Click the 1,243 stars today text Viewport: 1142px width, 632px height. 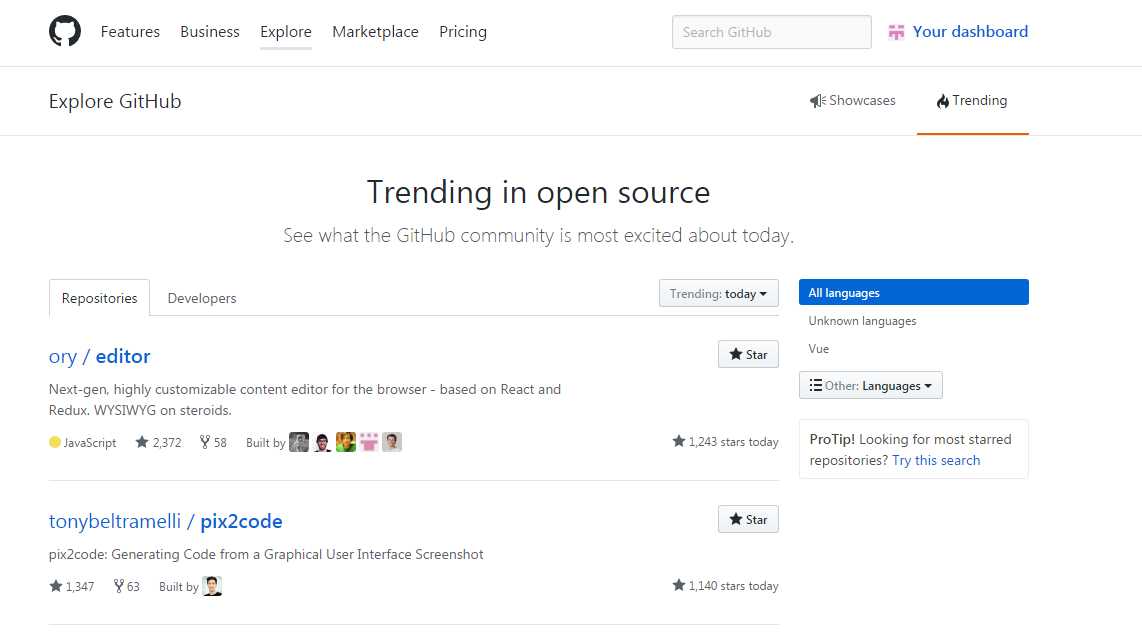tap(726, 441)
